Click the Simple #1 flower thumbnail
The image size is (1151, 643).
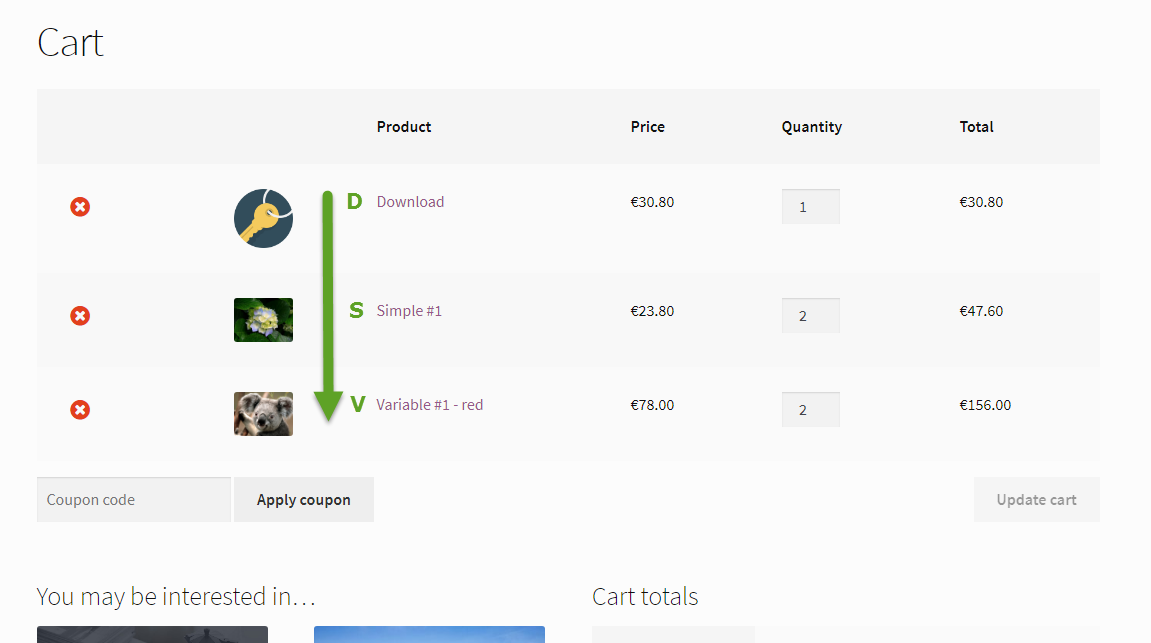(263, 320)
